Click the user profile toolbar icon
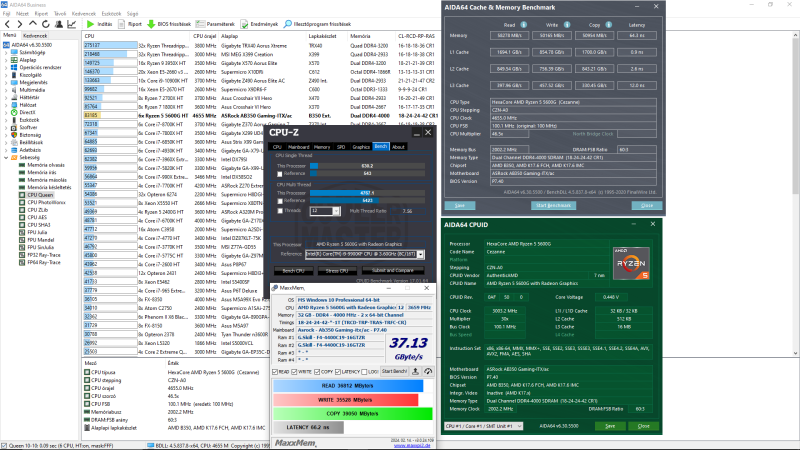The height and width of the screenshot is (450, 800). [x=59, y=24]
